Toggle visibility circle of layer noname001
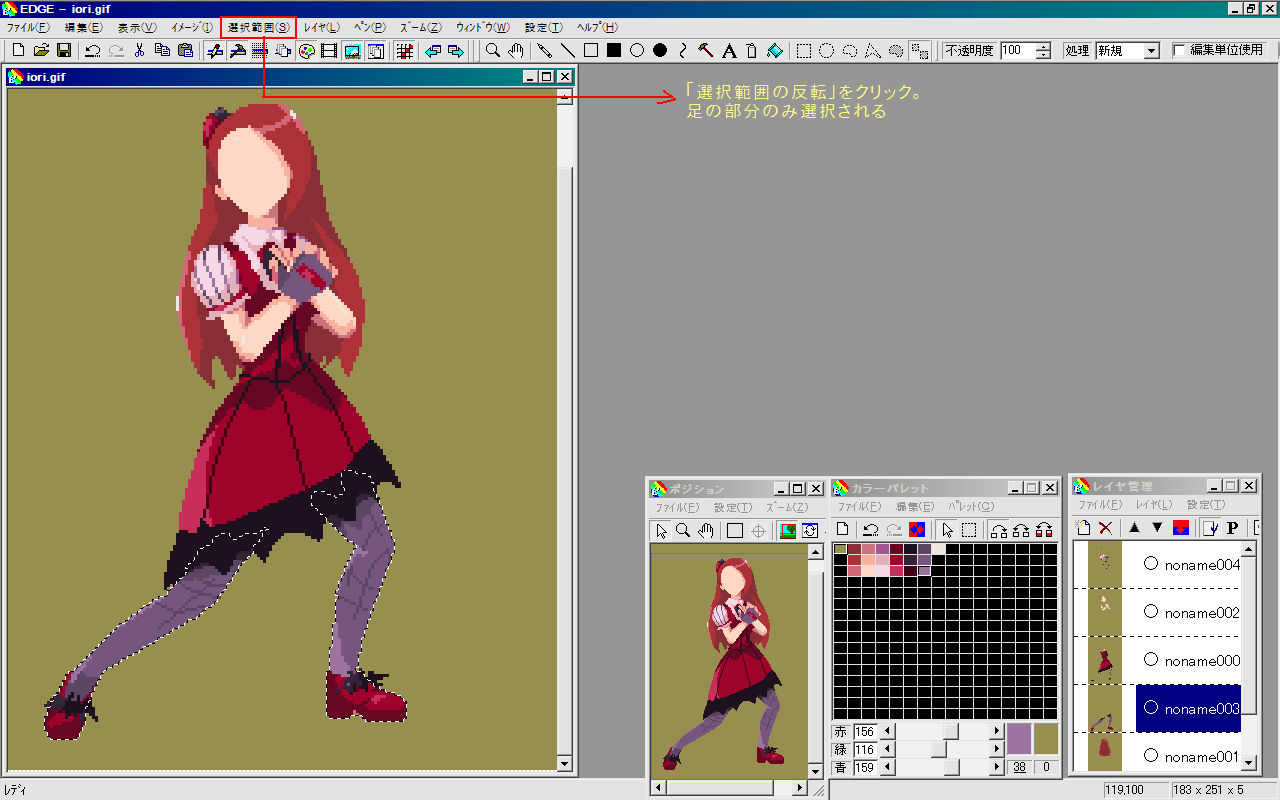The height and width of the screenshot is (800, 1280). (1150, 756)
